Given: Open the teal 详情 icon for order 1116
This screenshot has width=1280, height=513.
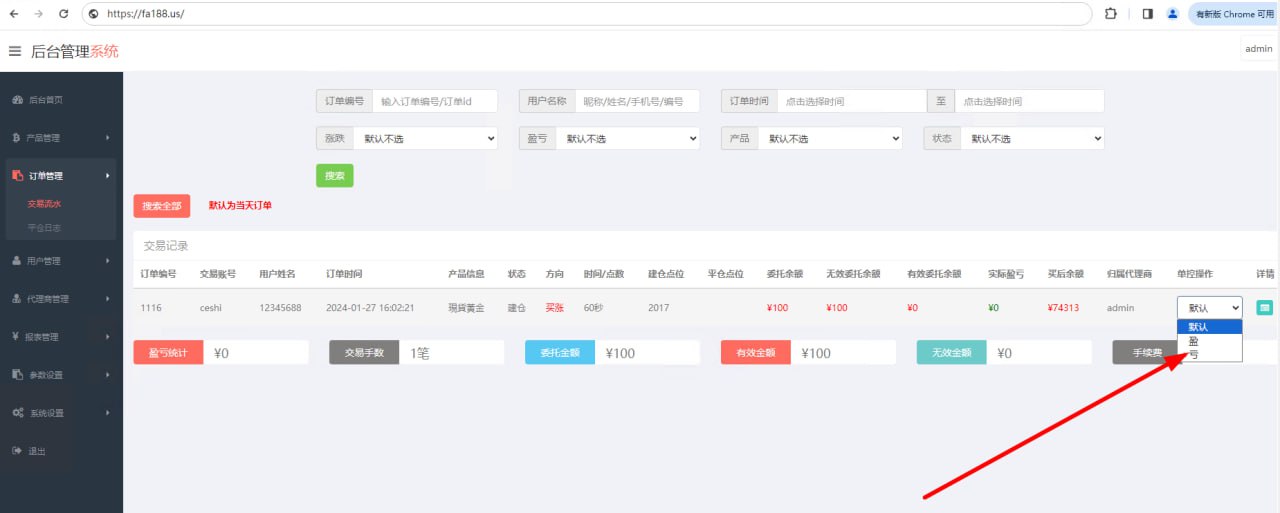Looking at the screenshot, I should coord(1264,308).
